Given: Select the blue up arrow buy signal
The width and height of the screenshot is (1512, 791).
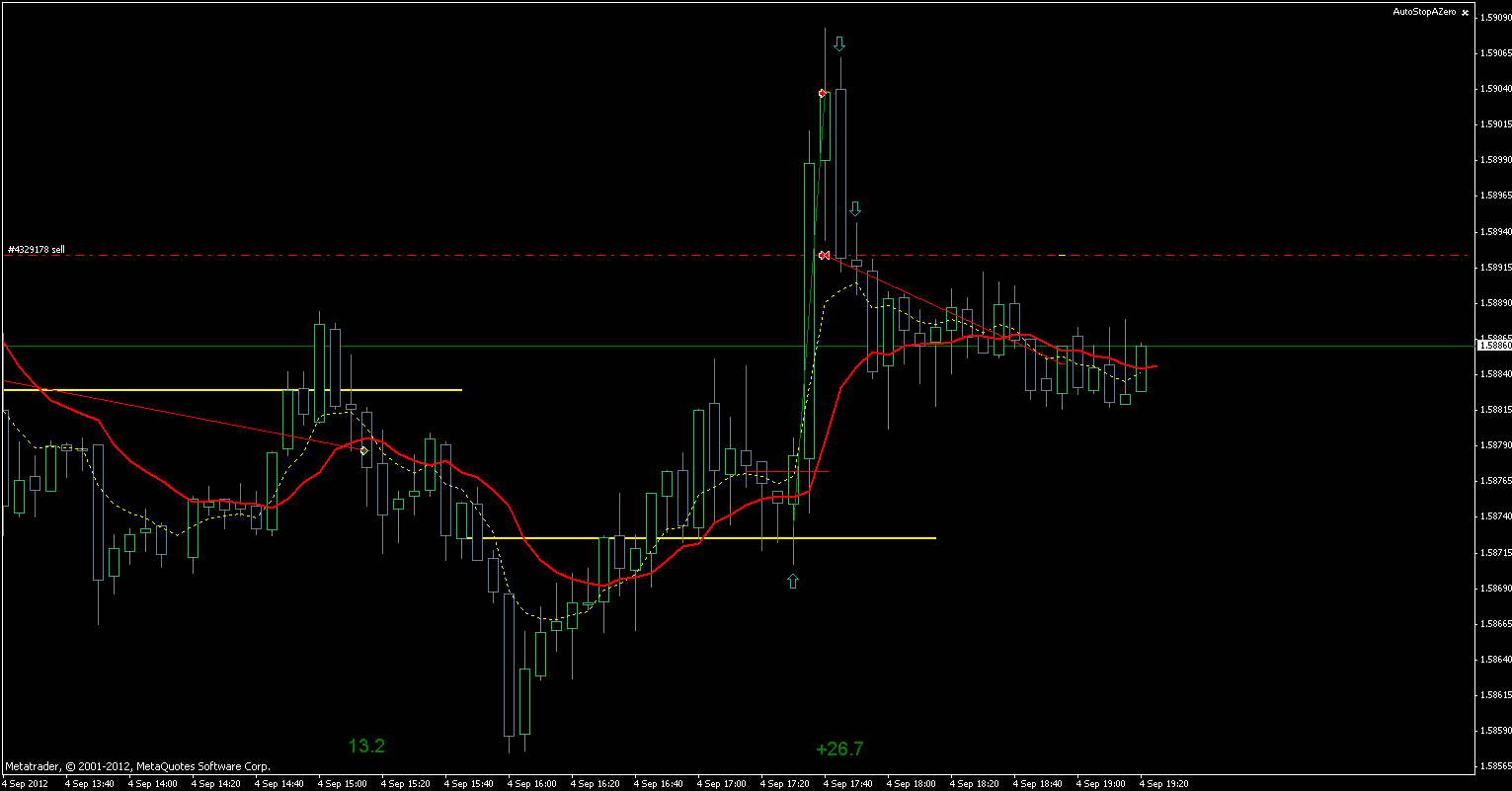Looking at the screenshot, I should 792,581.
